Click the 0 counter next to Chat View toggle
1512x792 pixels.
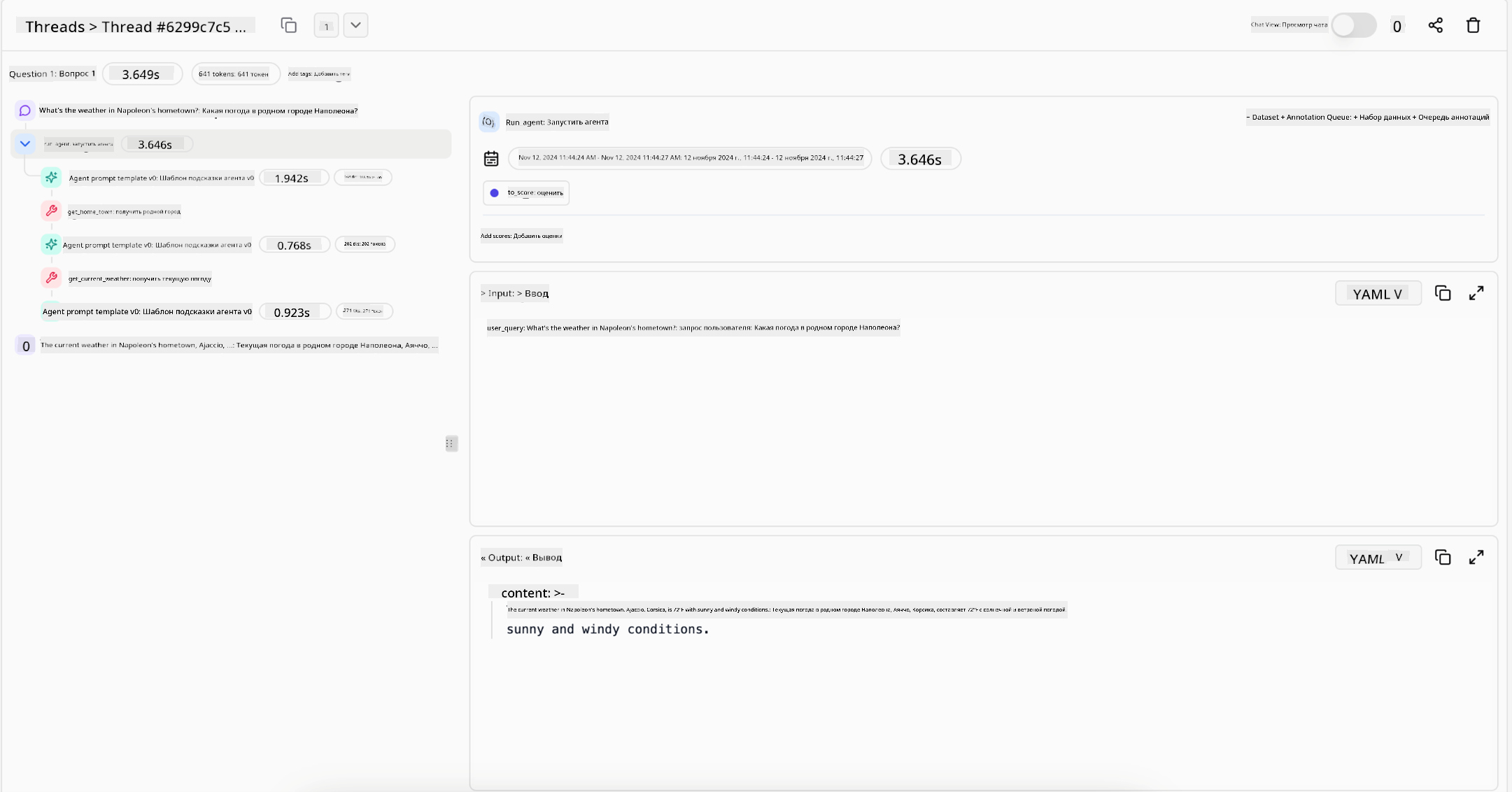(1397, 27)
